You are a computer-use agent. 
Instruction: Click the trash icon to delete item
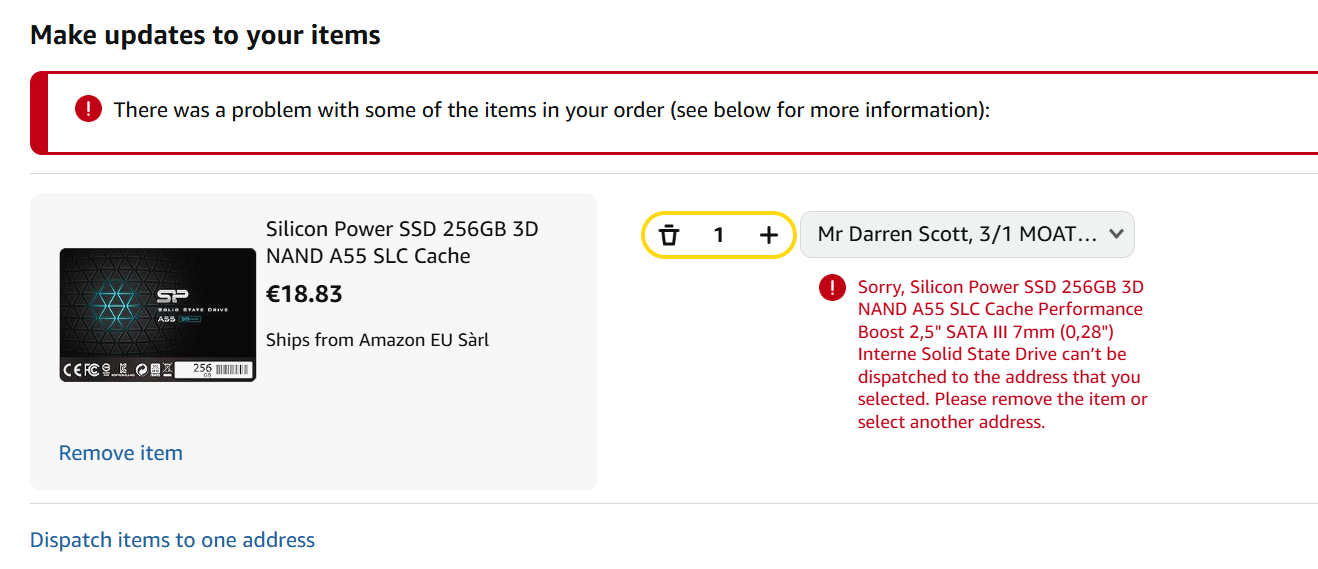pos(669,235)
